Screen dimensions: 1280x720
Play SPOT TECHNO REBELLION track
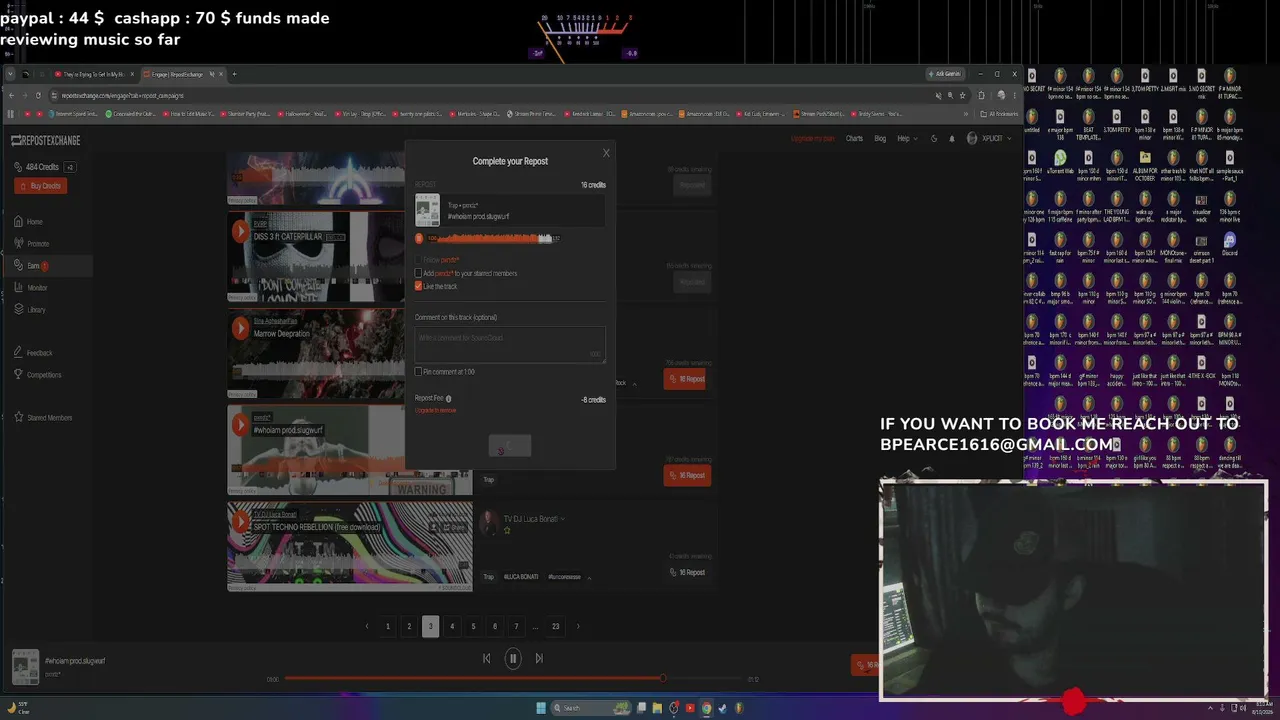pyautogui.click(x=241, y=522)
